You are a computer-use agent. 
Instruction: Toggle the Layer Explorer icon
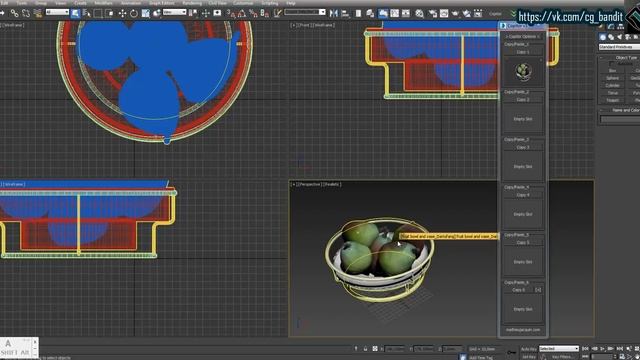click(370, 13)
